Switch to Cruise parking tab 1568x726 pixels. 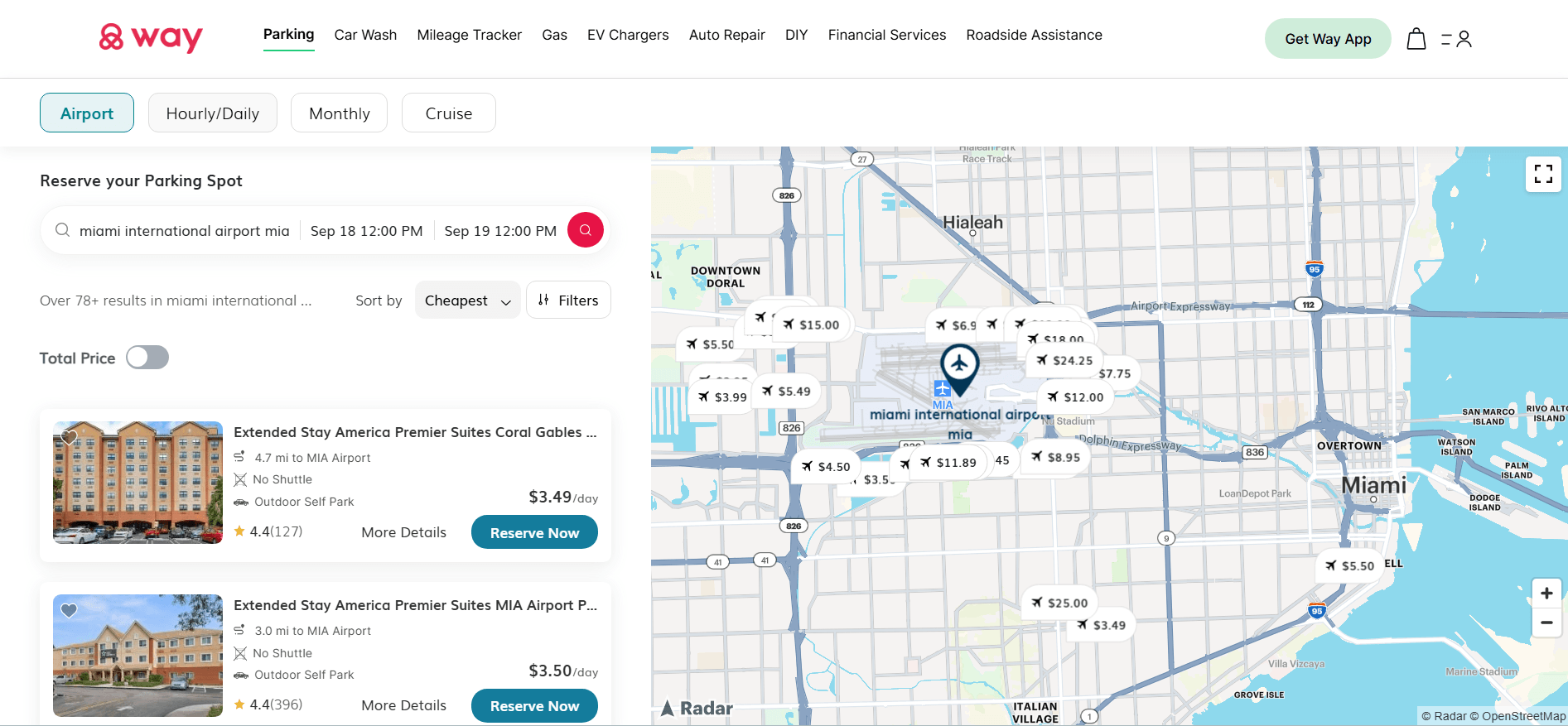449,113
